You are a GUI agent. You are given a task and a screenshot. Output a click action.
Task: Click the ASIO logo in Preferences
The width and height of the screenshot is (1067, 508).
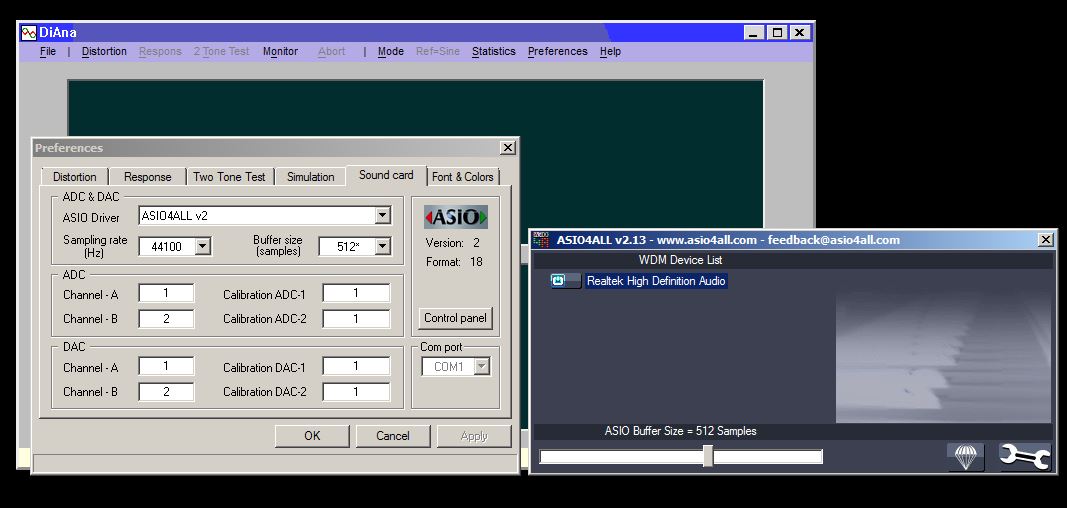pos(456,217)
